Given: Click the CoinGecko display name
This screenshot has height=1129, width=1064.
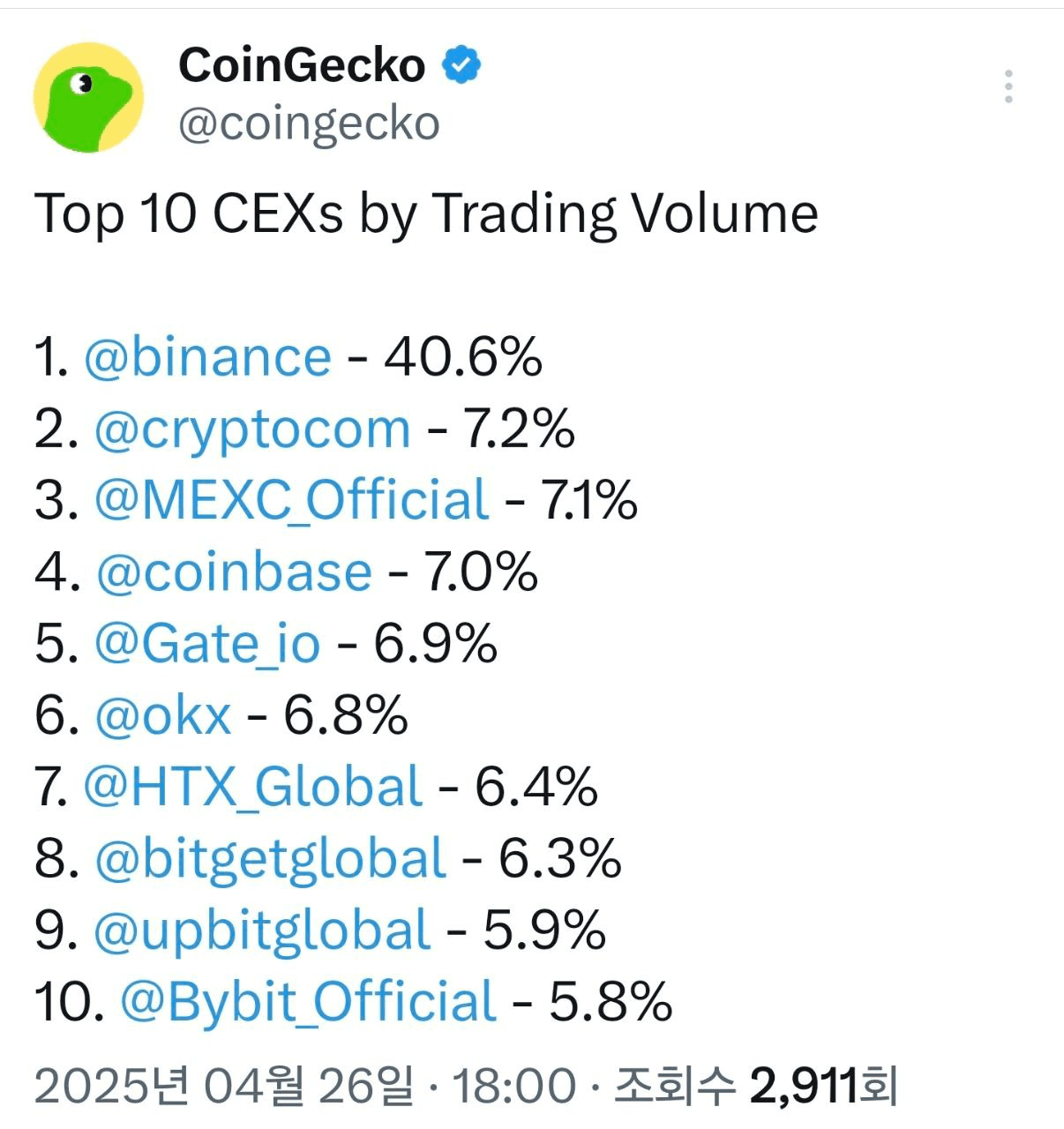Looking at the screenshot, I should [302, 65].
